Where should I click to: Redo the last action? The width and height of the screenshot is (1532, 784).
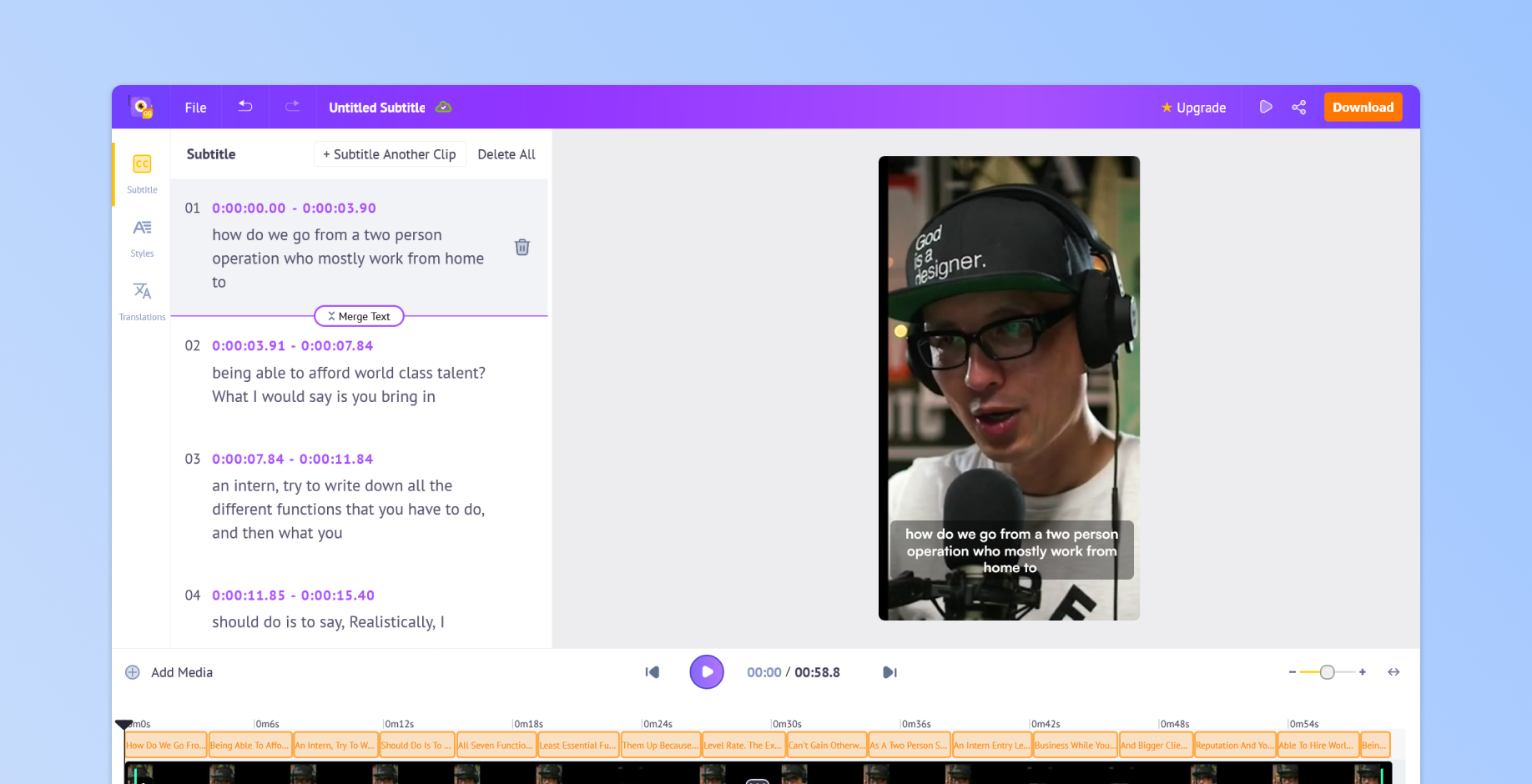click(x=292, y=107)
